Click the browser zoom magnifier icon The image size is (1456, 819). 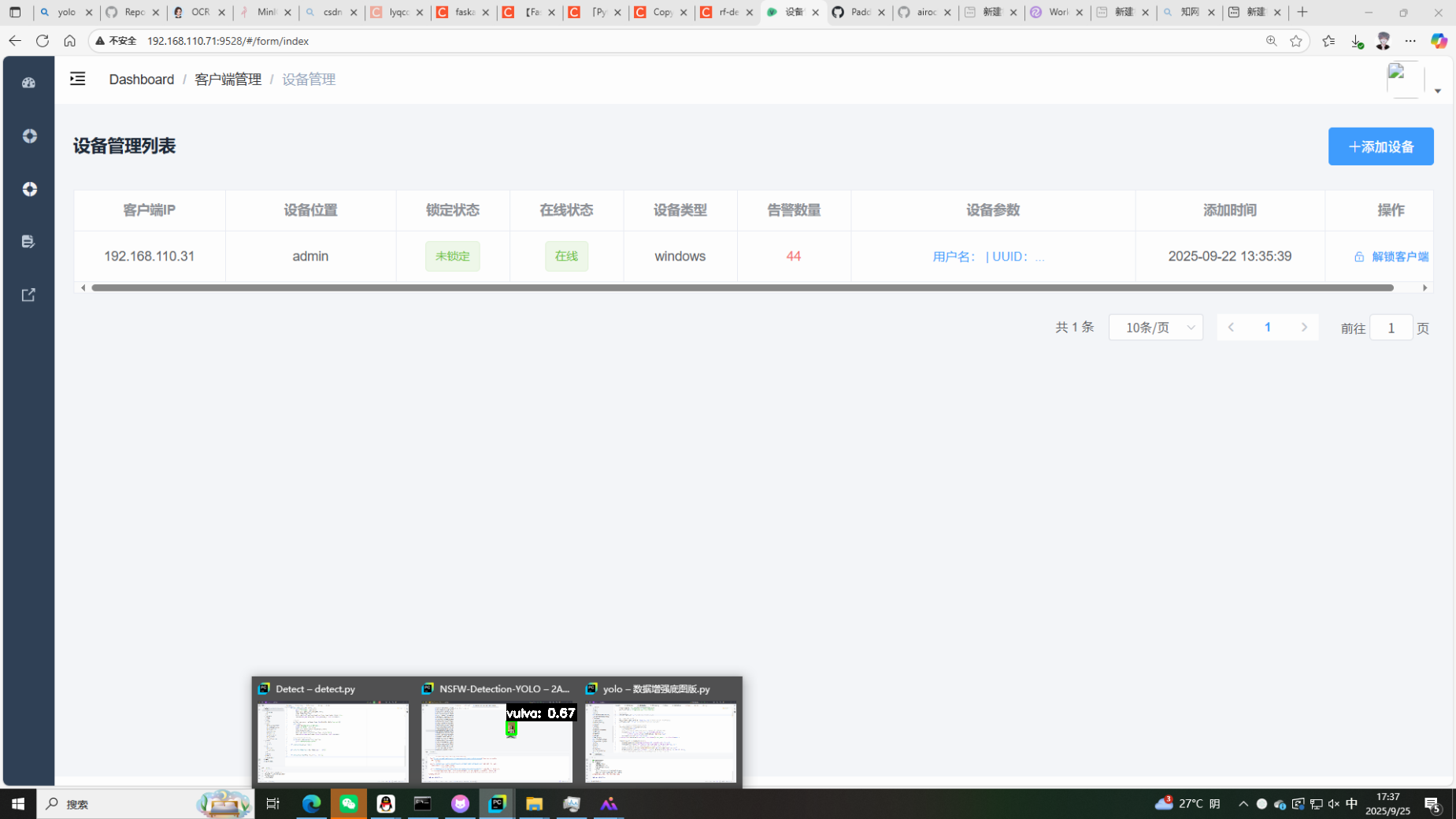(1271, 41)
